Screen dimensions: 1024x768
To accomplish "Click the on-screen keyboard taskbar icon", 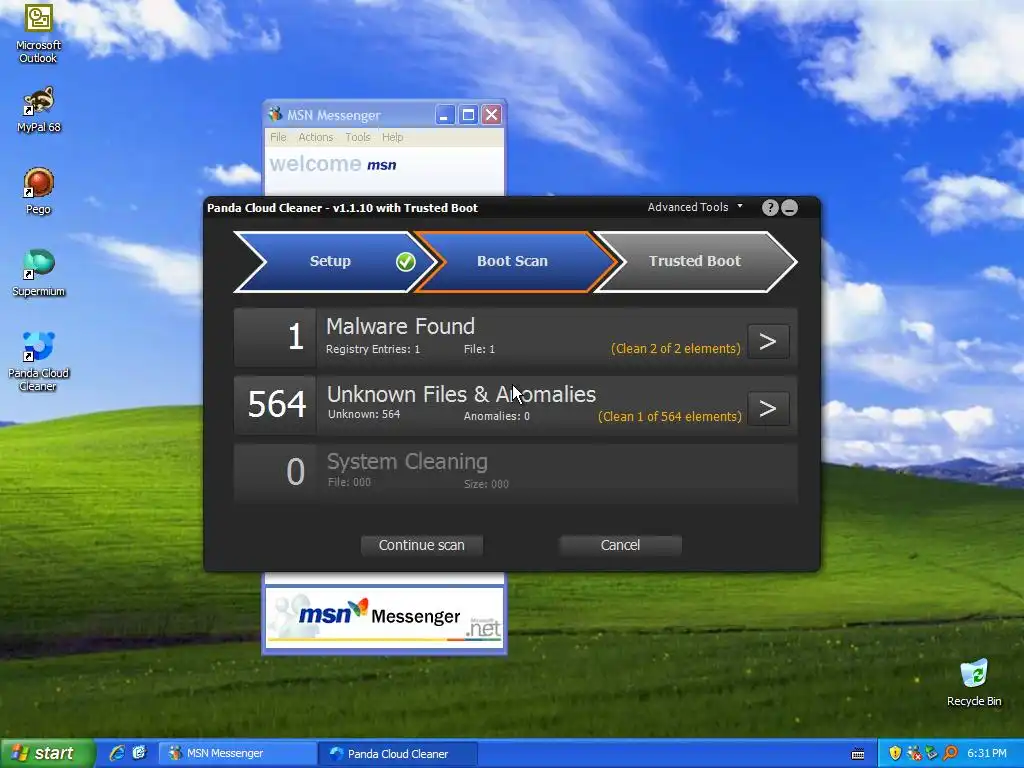I will [858, 754].
